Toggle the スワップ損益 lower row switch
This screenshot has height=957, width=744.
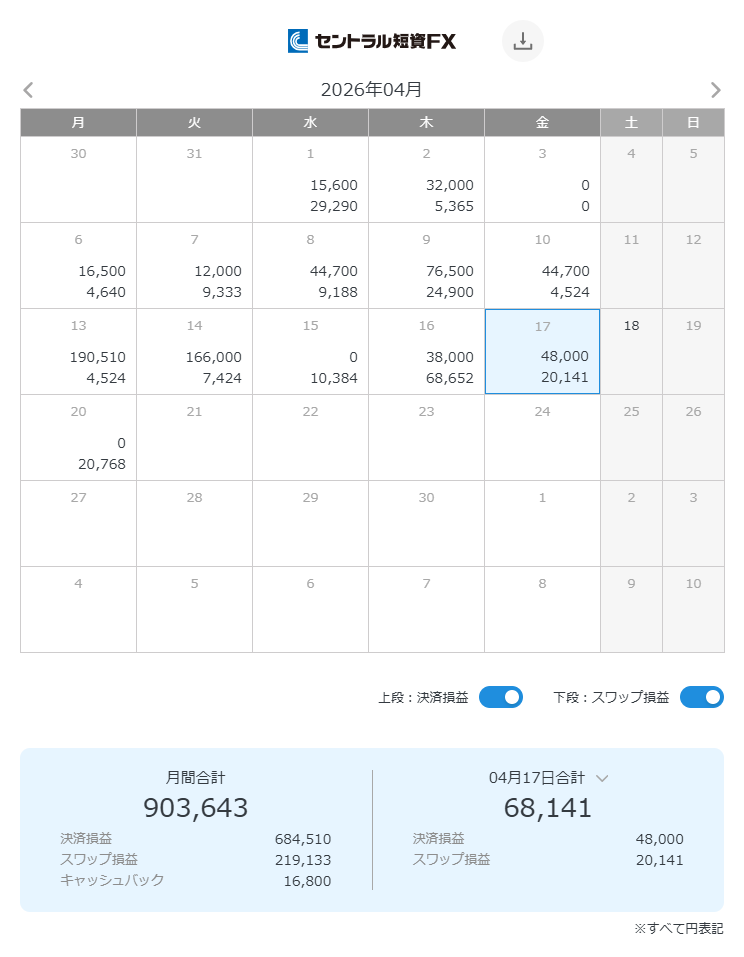point(701,697)
